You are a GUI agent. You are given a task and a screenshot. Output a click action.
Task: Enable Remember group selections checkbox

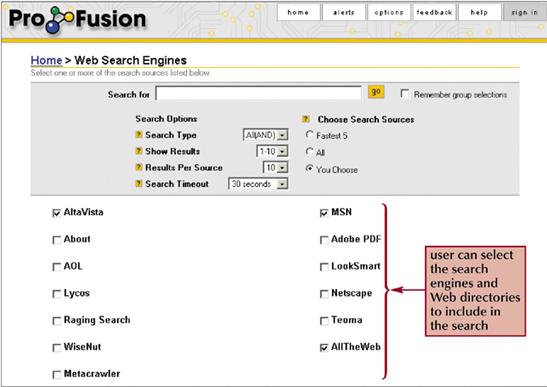click(x=405, y=94)
